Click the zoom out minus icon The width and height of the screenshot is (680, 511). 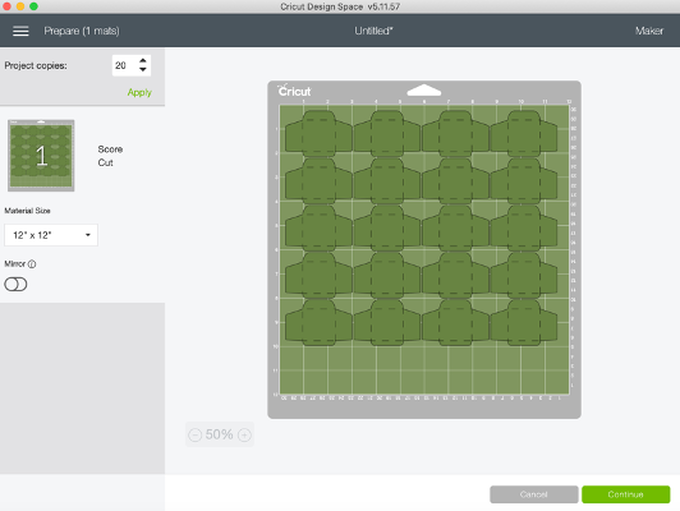tap(194, 435)
